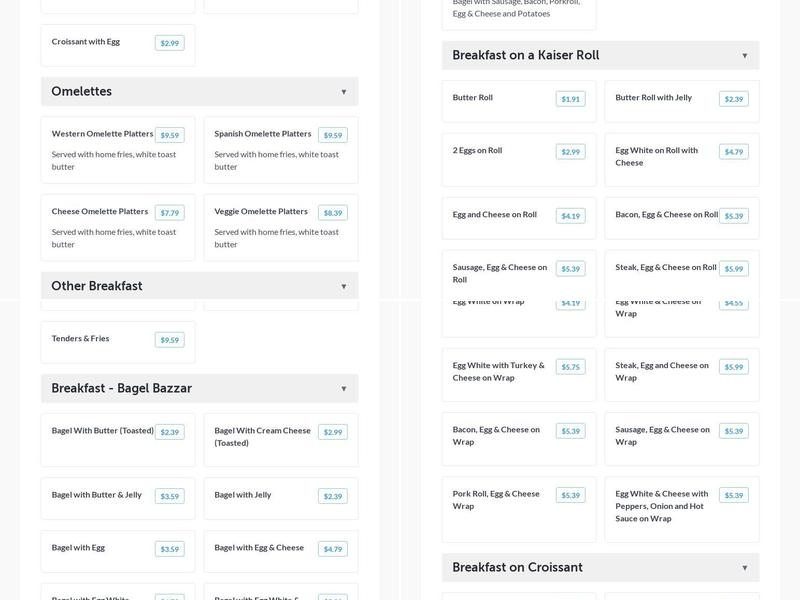Choose Butter Roll $1.91 price button
800x600 pixels.
click(x=570, y=99)
